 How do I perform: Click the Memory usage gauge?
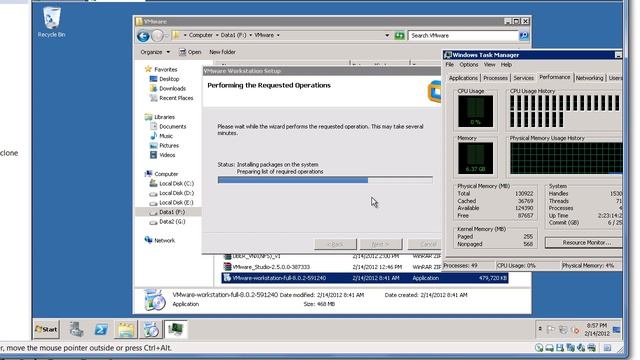click(x=475, y=158)
